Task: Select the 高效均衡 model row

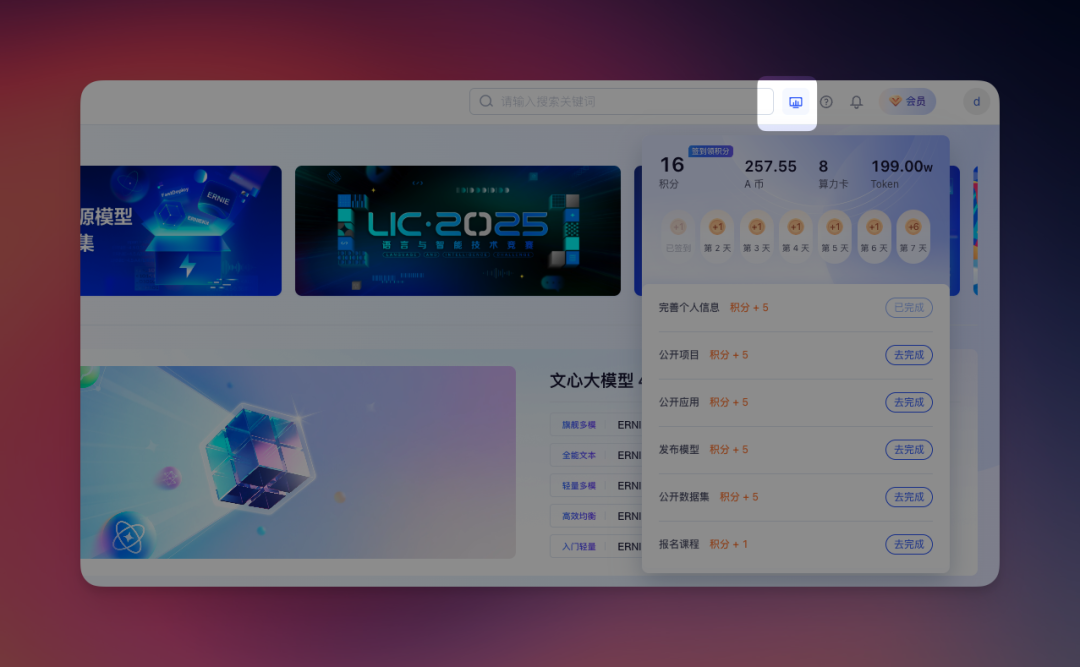Action: [x=596, y=516]
